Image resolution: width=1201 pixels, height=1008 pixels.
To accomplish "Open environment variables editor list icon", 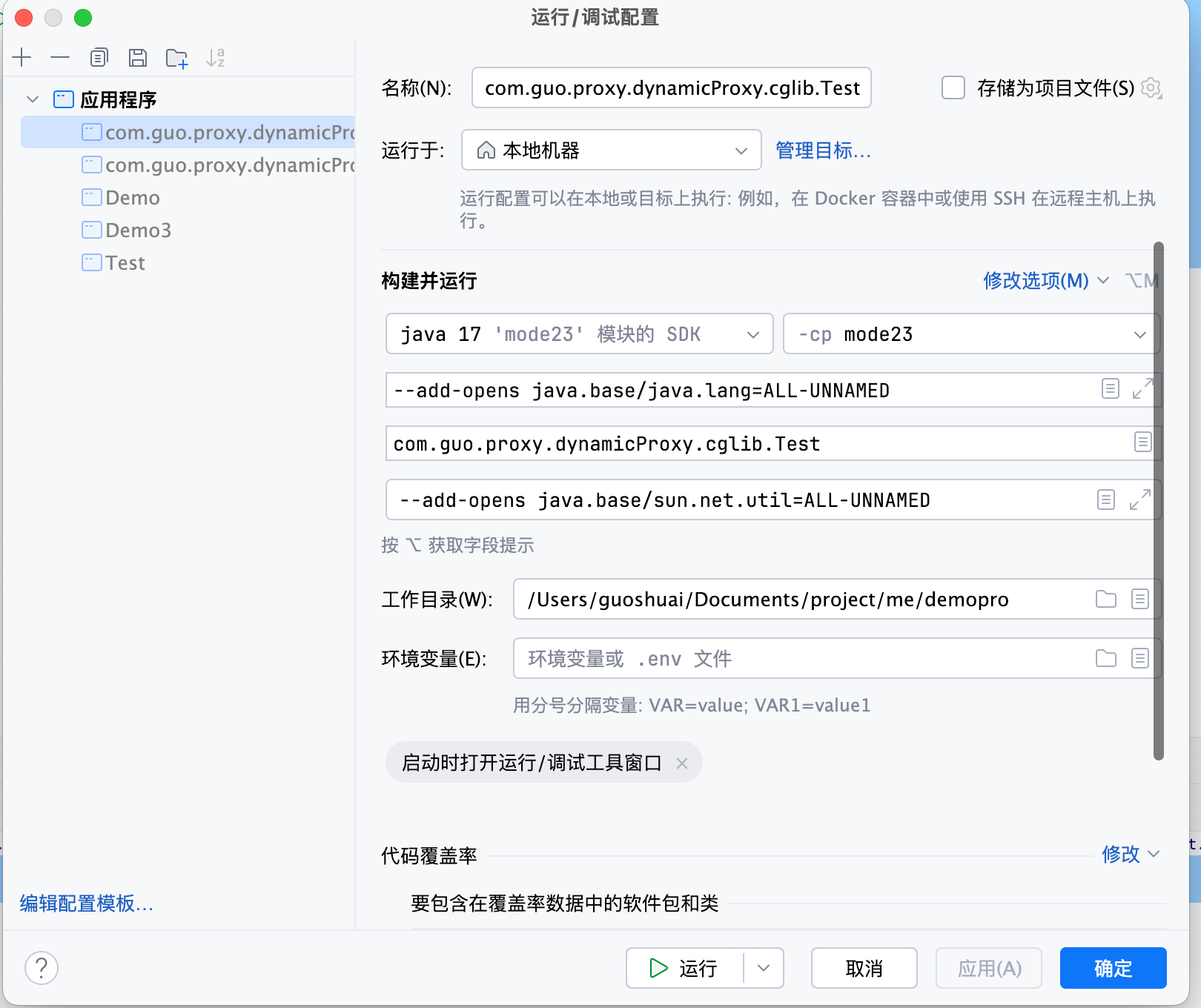I will pyautogui.click(x=1140, y=658).
